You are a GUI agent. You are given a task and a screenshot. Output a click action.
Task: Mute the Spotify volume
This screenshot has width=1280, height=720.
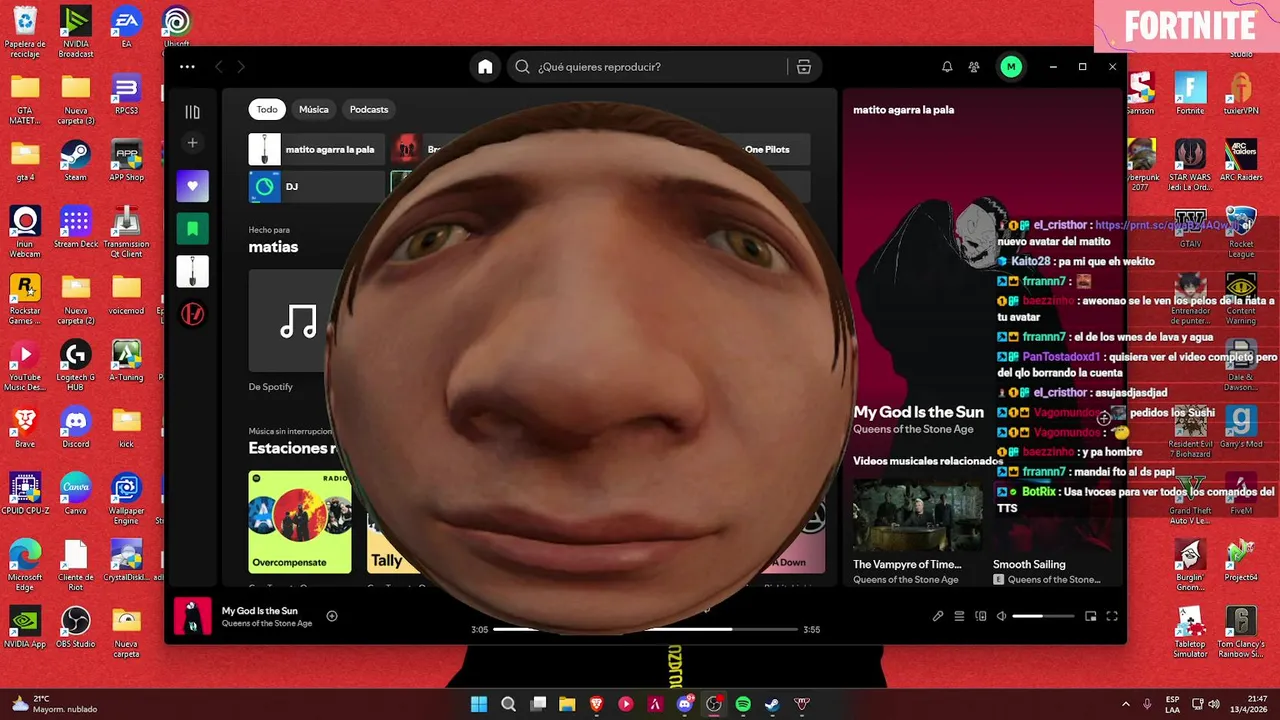[1001, 616]
